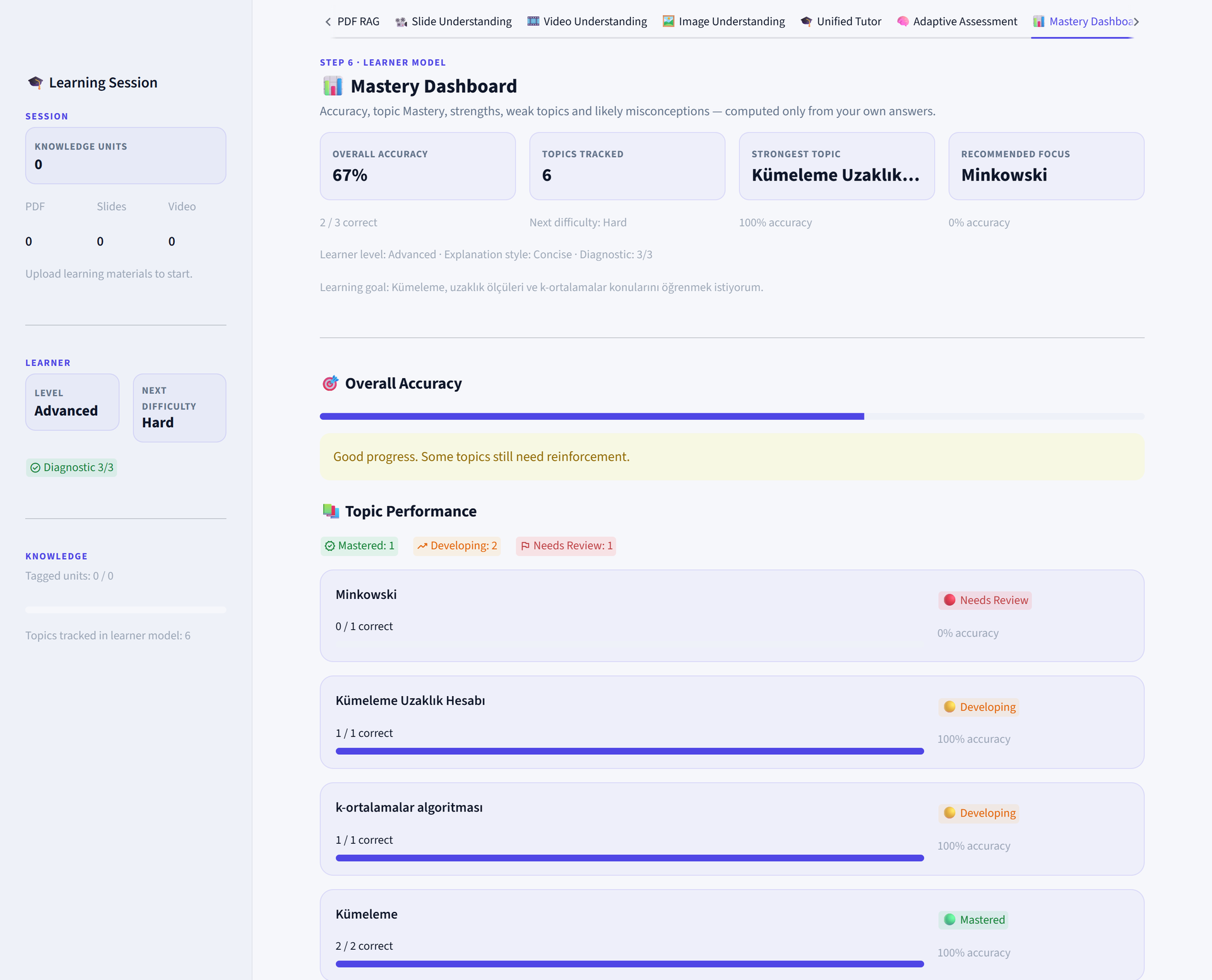Click the Strongest Topic card
Image resolution: width=1212 pixels, height=980 pixels.
tap(837, 166)
